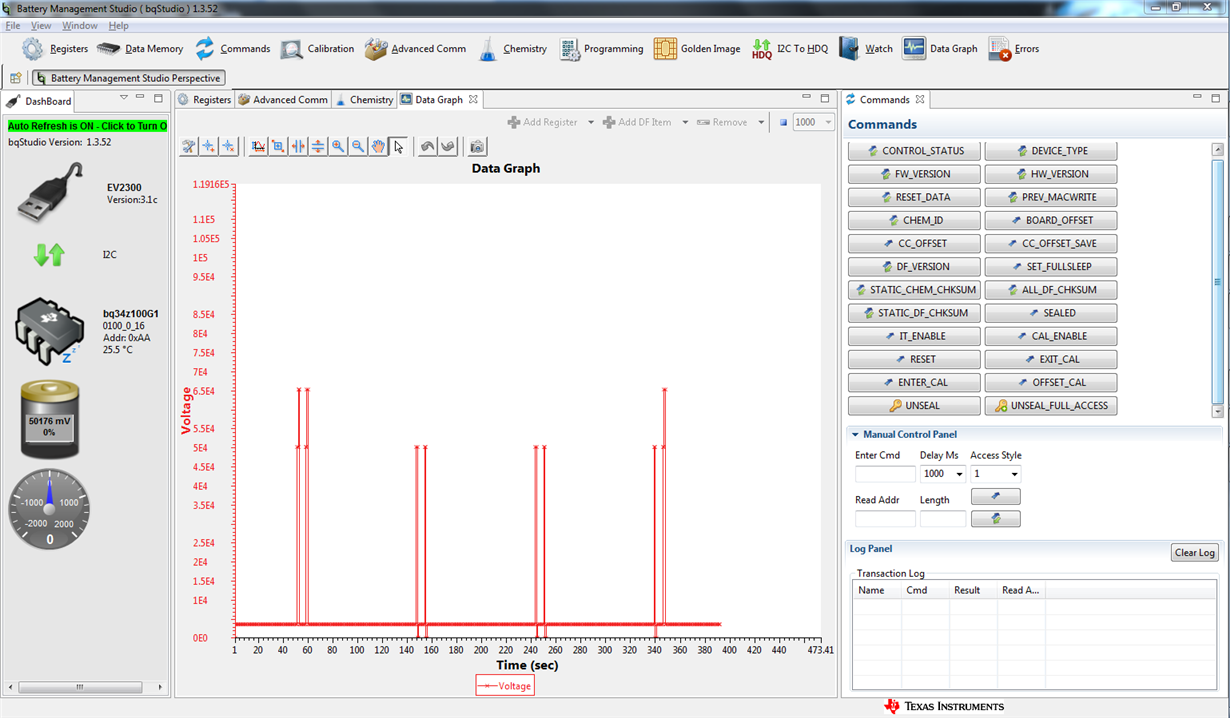1230x718 pixels.
Task: Open the Programming tool
Action: (600, 48)
